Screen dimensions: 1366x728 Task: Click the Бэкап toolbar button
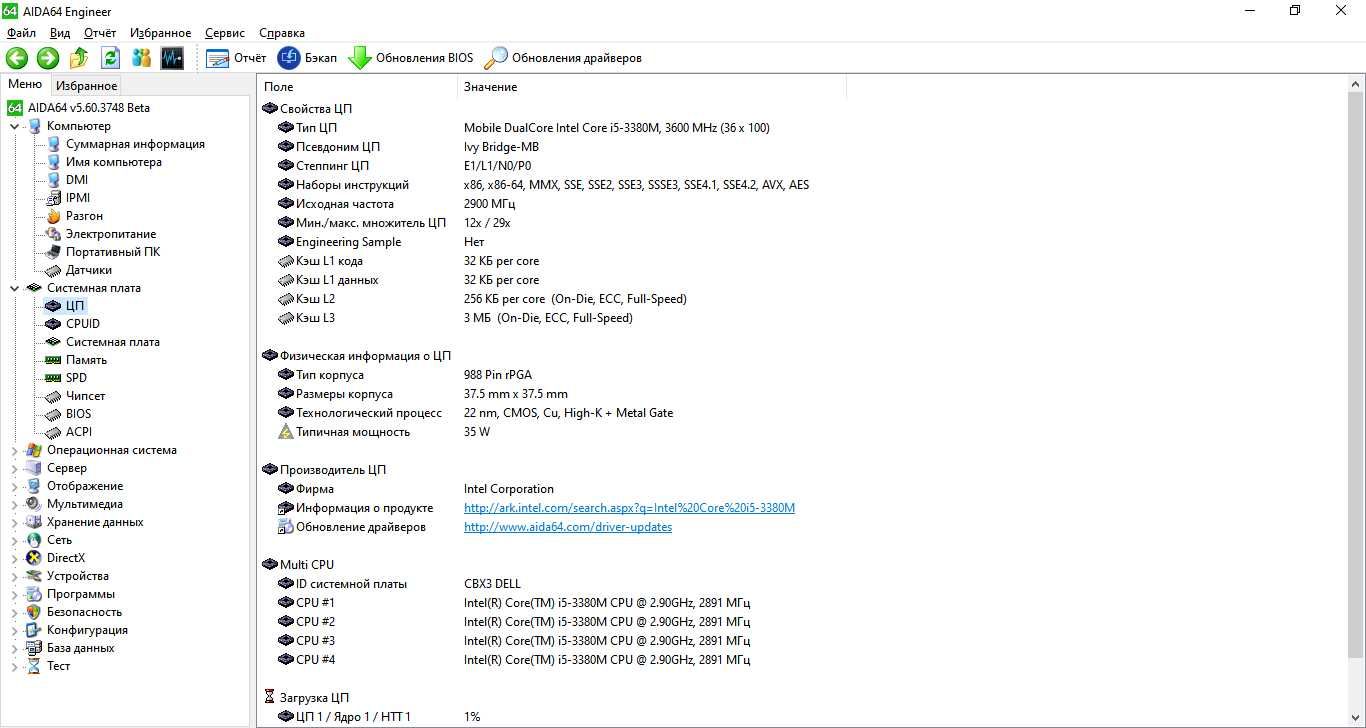click(x=307, y=58)
